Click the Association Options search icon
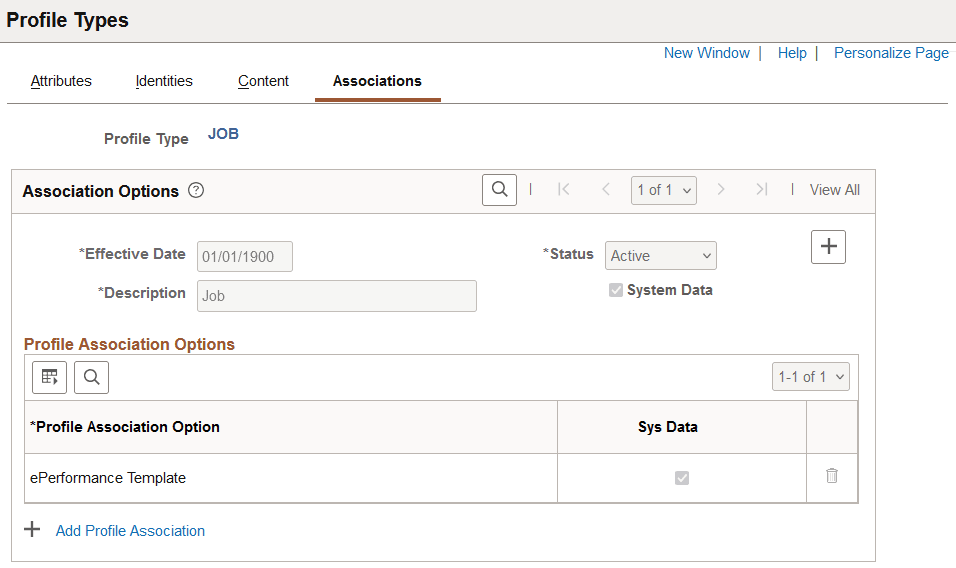This screenshot has width=956, height=568. [499, 189]
